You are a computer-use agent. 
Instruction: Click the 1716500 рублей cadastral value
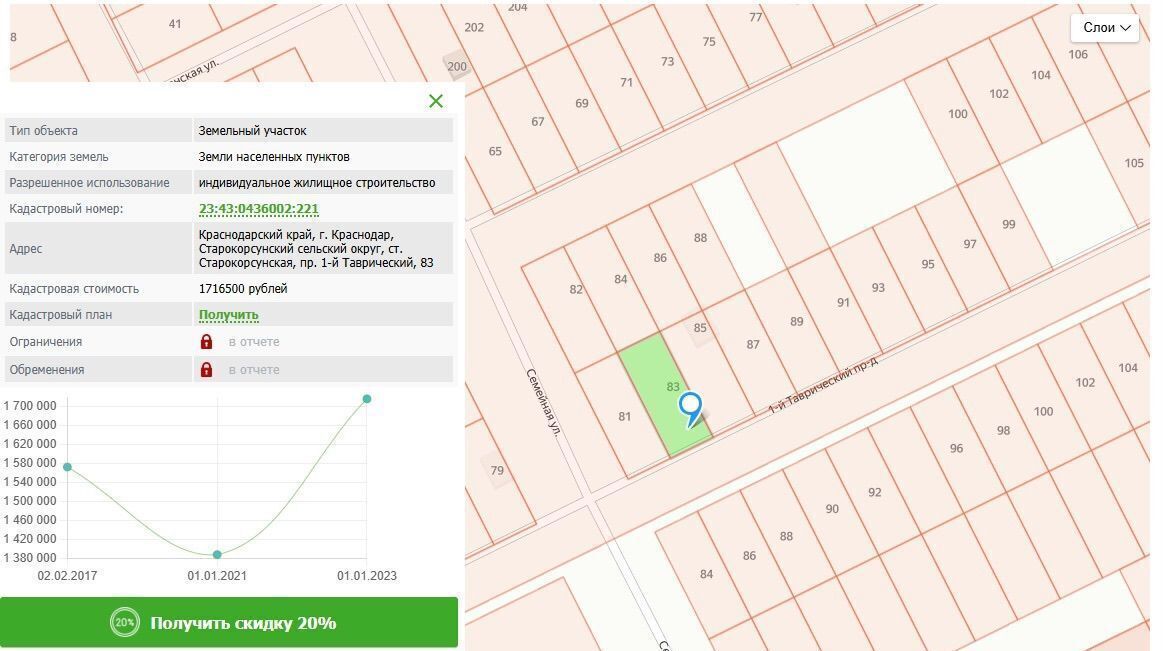coord(243,289)
